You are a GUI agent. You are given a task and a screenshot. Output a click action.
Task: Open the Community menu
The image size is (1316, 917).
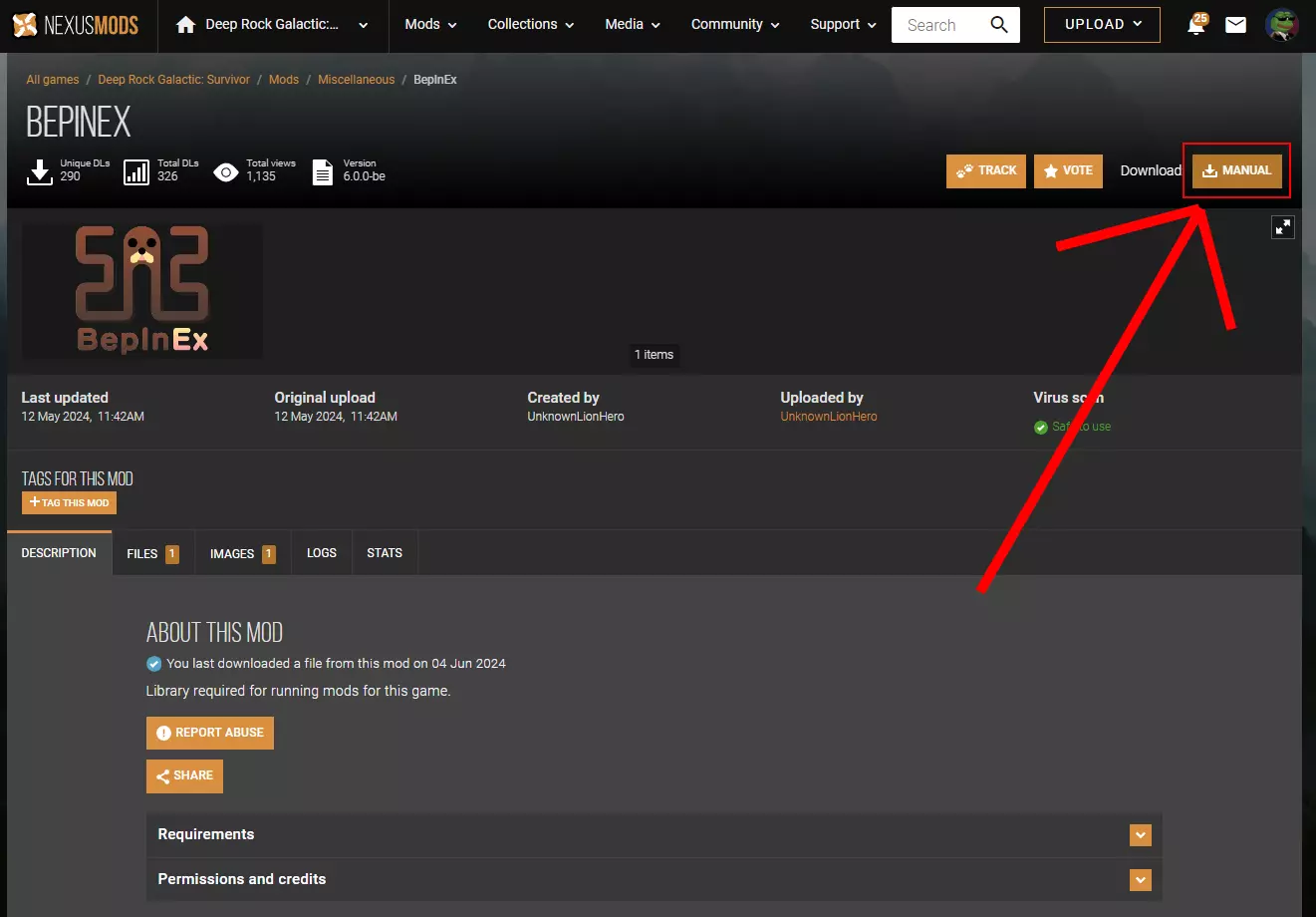735,25
